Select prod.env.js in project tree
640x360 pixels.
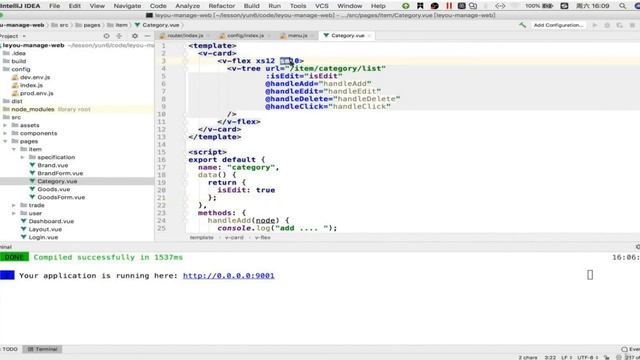click(37, 93)
